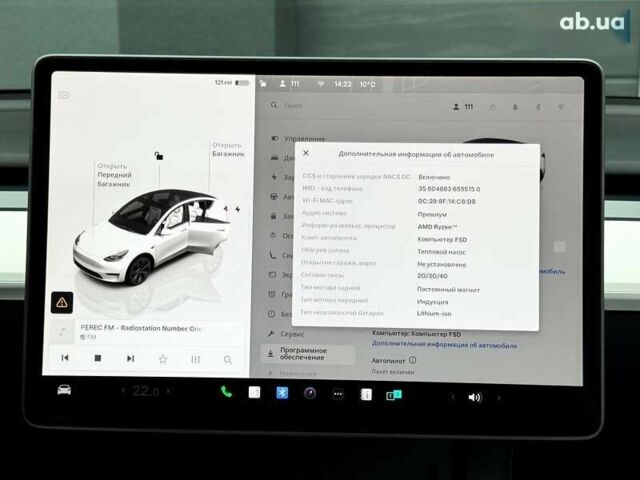Open the dashcam camera app in dock
Image resolution: width=640 pixels, height=480 pixels.
pyautogui.click(x=310, y=393)
